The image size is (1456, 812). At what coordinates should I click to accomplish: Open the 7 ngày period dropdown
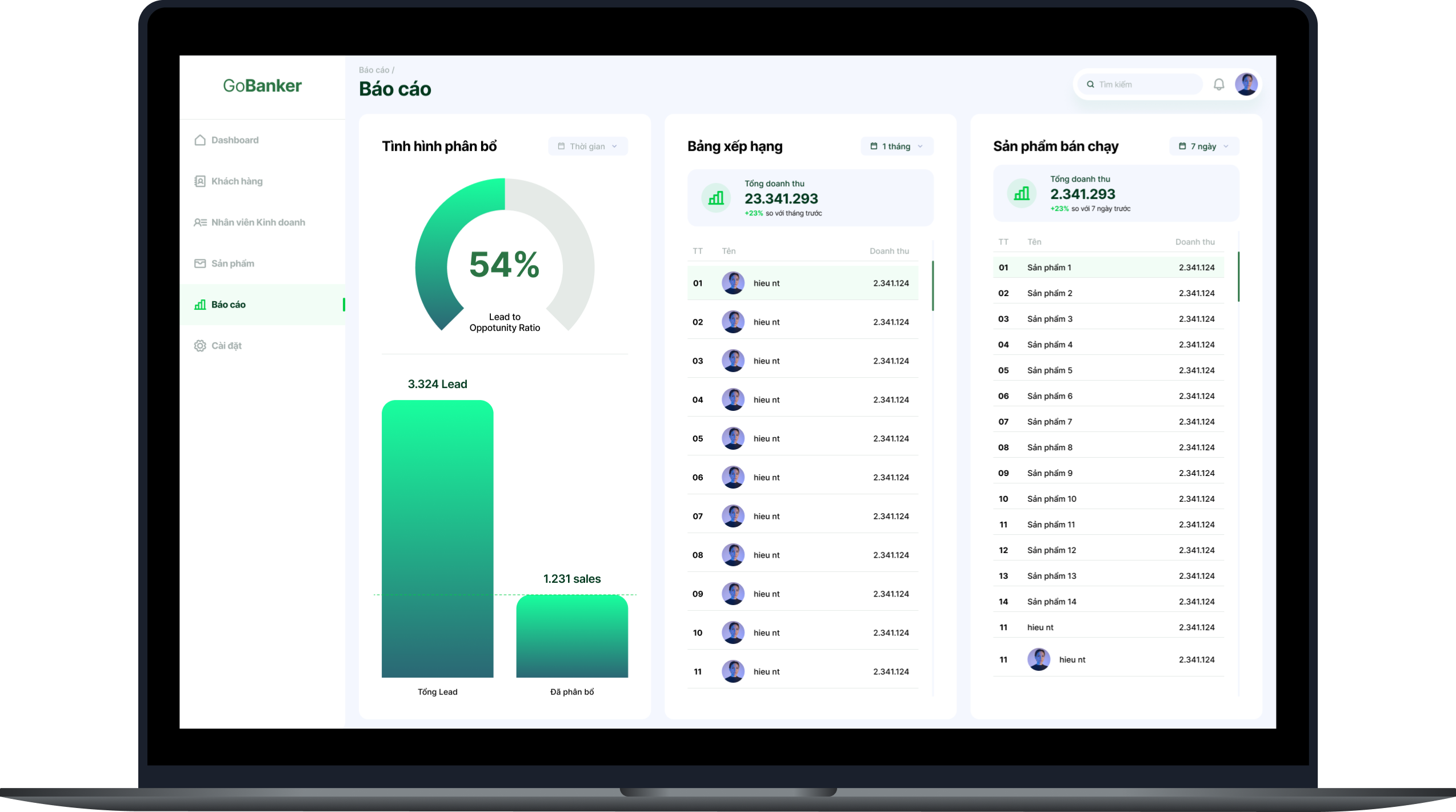[1203, 146]
